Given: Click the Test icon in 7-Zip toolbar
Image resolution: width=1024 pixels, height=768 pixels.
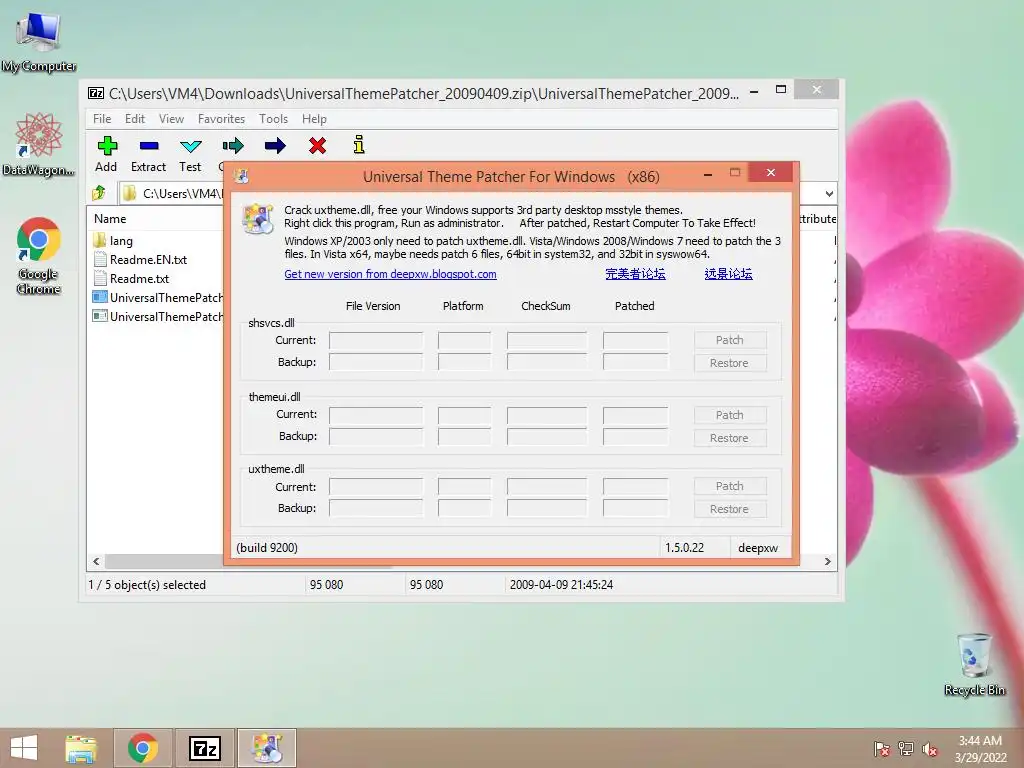Looking at the screenshot, I should point(190,146).
